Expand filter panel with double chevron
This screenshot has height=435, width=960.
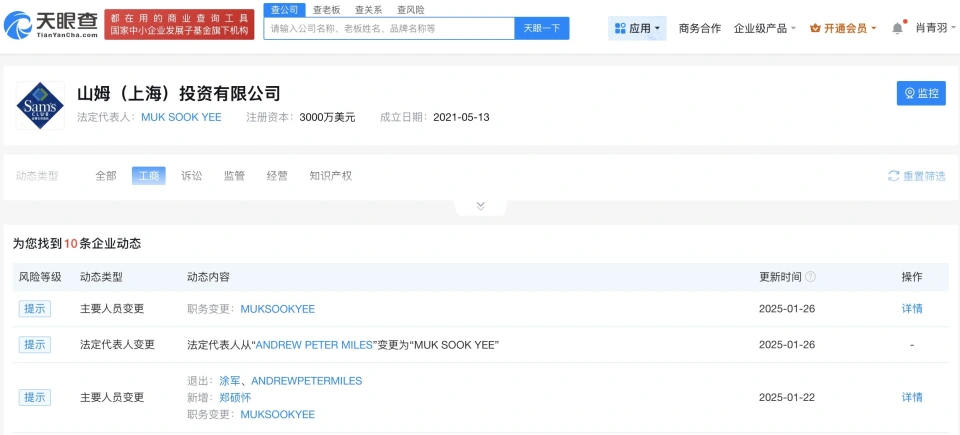click(481, 206)
